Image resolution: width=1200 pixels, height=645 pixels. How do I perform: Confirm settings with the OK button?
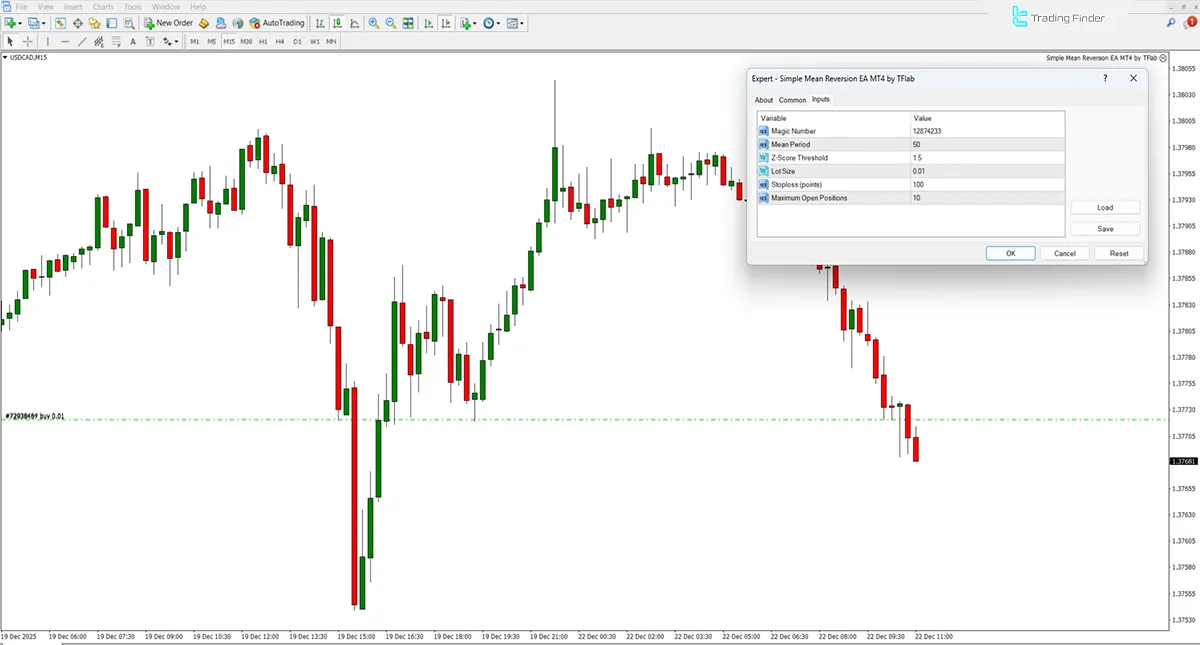pyautogui.click(x=1010, y=253)
